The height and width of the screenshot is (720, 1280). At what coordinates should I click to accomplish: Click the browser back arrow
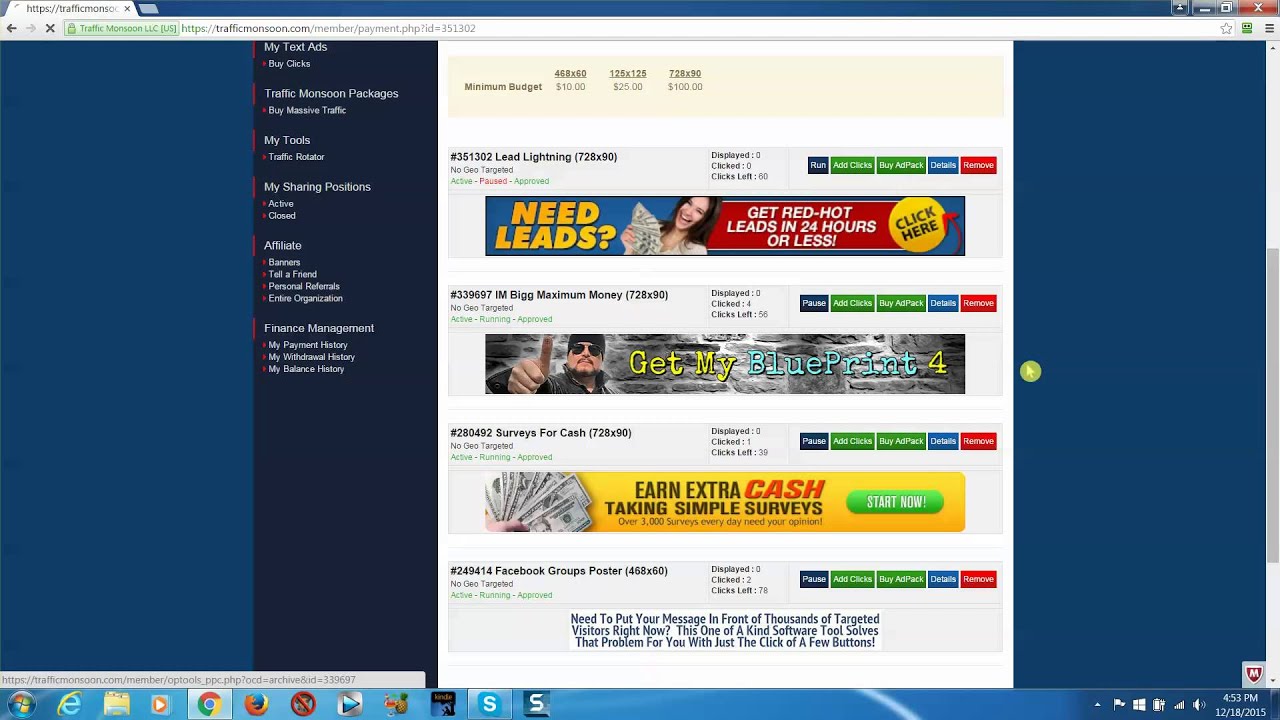click(x=11, y=28)
